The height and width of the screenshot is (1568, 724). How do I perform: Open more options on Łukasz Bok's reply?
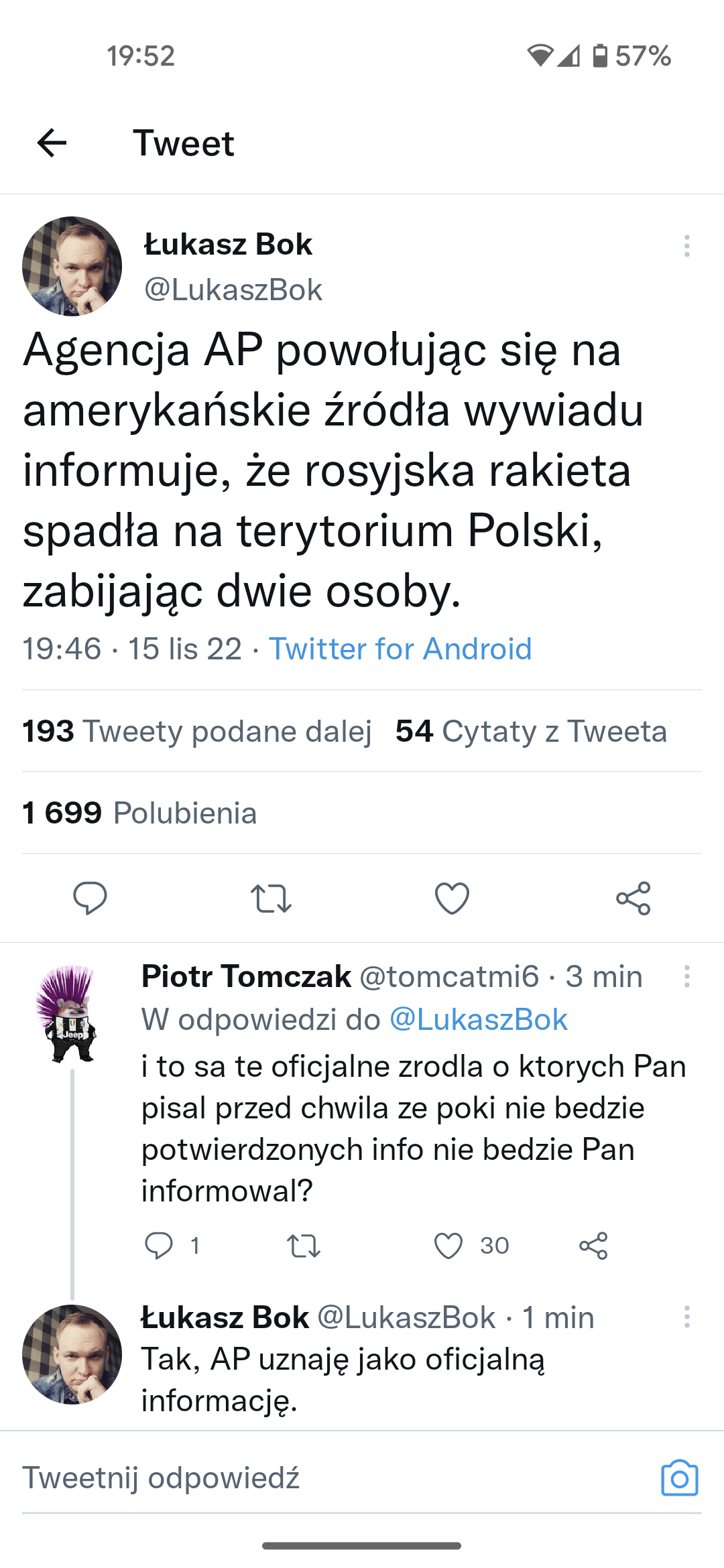point(686,1317)
